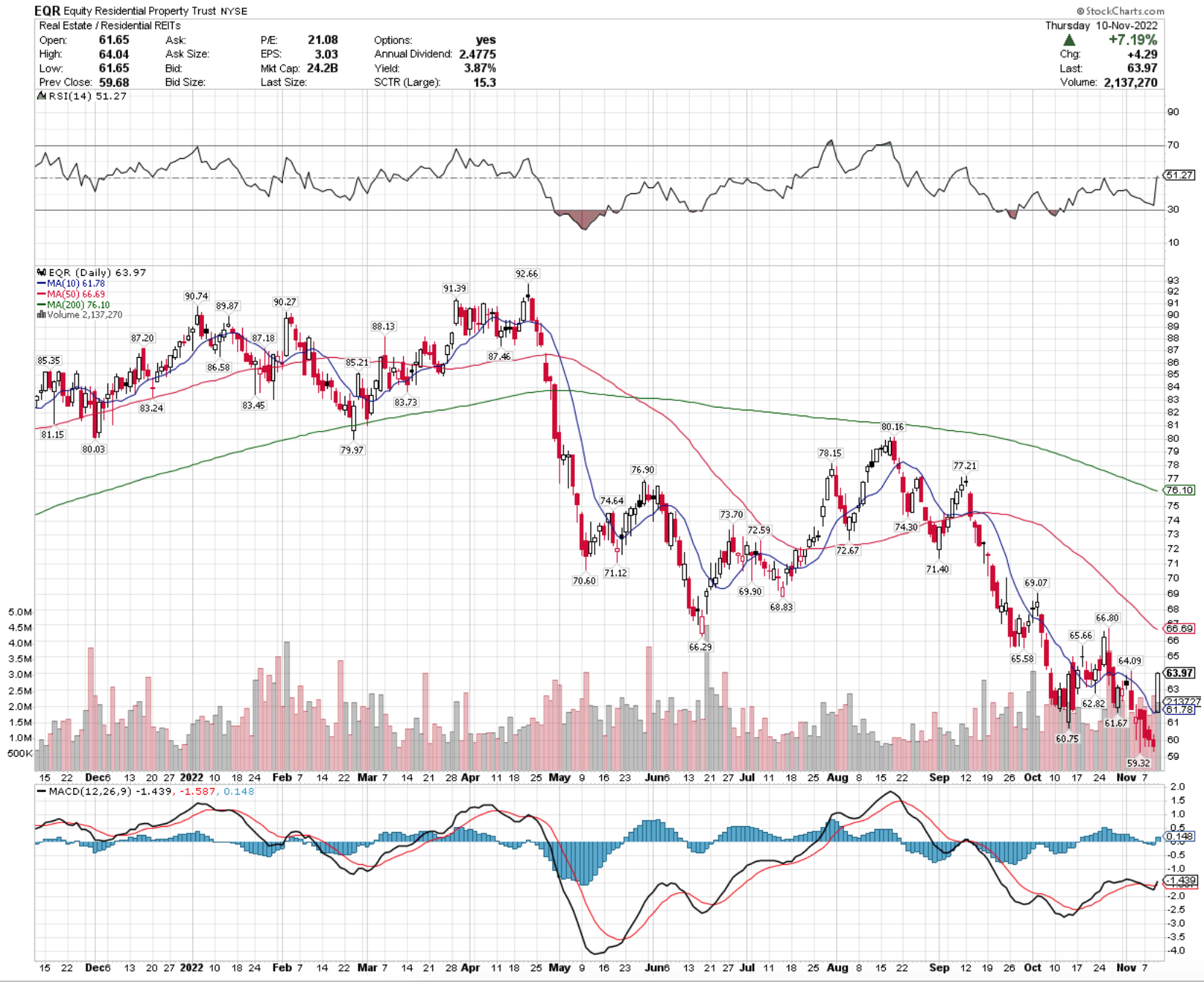Screen dimensions: 1204x982
Task: Click the Volume 2,137,270 legend entry on chart
Action: (x=84, y=315)
